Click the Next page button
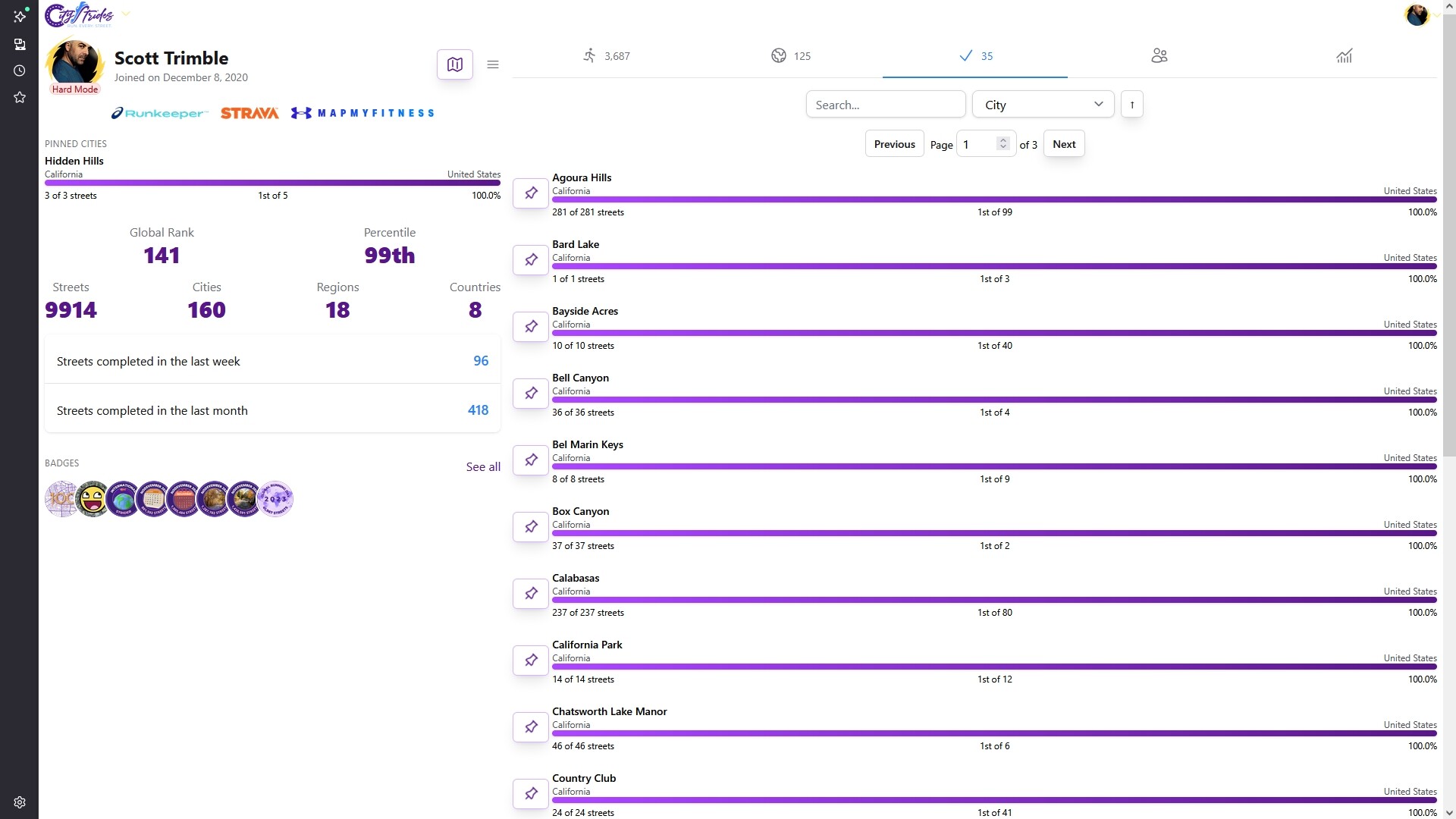 point(1063,144)
